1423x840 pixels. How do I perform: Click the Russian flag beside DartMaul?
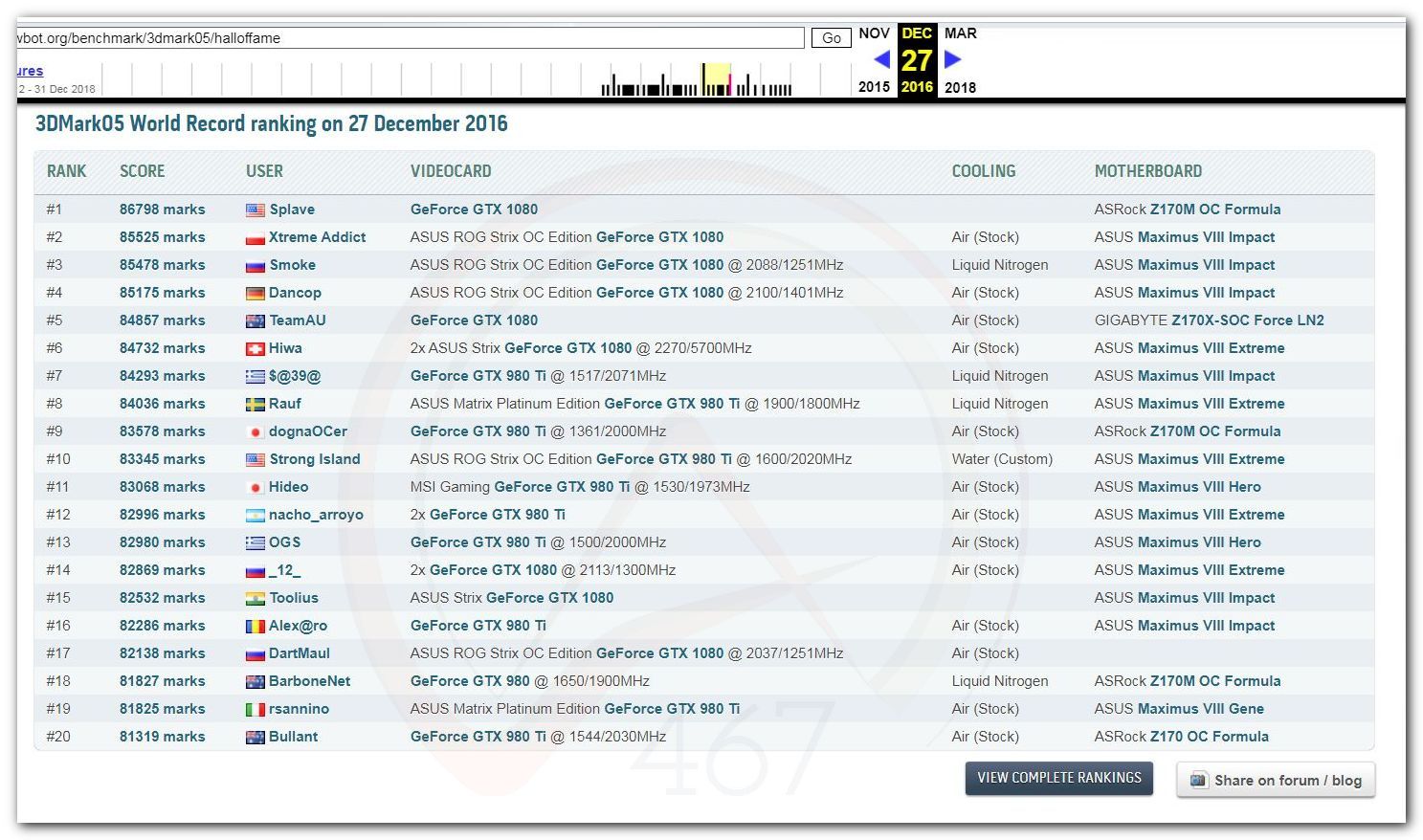point(256,654)
